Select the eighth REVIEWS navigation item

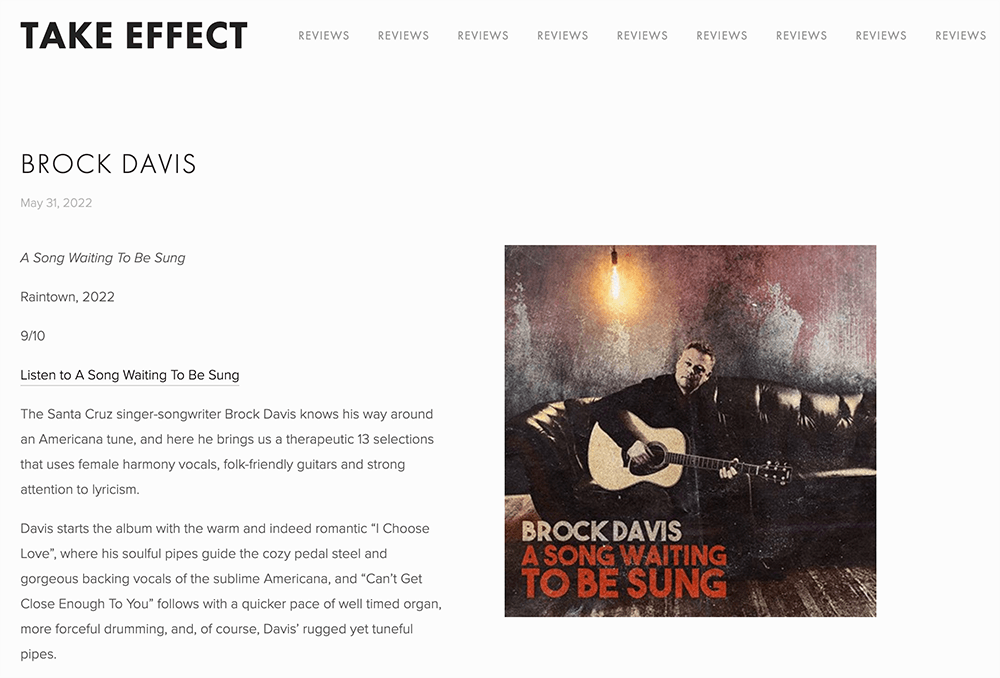pyautogui.click(x=881, y=36)
